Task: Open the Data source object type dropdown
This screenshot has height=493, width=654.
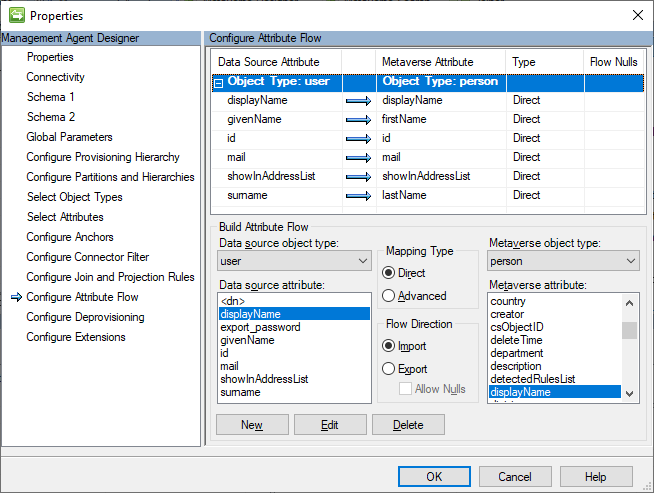Action: click(x=294, y=261)
